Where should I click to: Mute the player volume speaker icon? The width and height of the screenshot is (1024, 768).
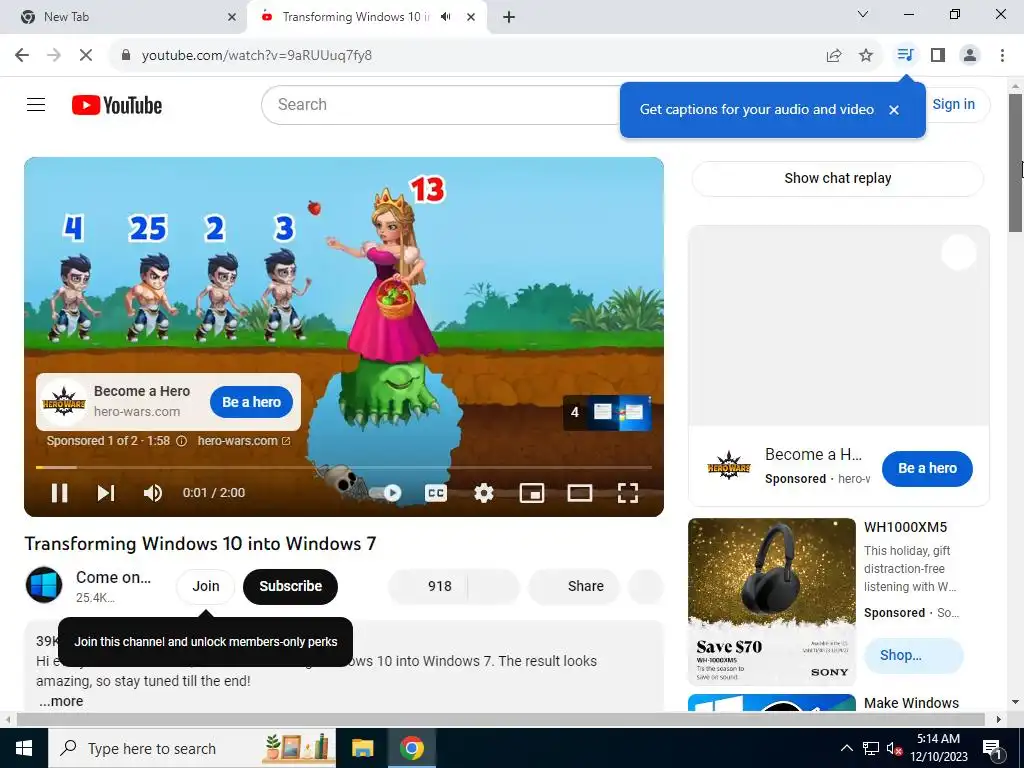tap(153, 493)
